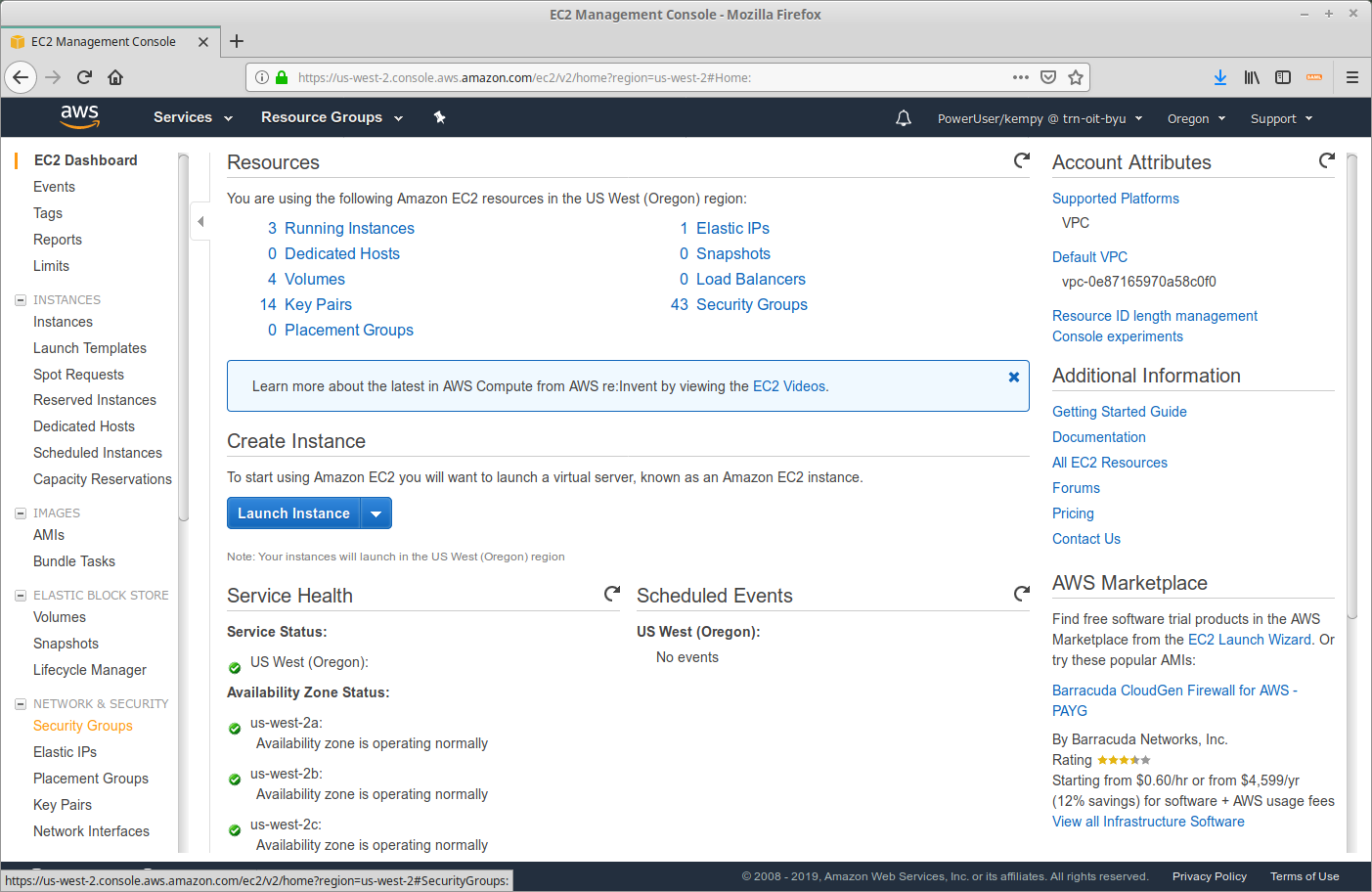Open Supported Platforms link
Image resolution: width=1372 pixels, height=892 pixels.
(1116, 199)
